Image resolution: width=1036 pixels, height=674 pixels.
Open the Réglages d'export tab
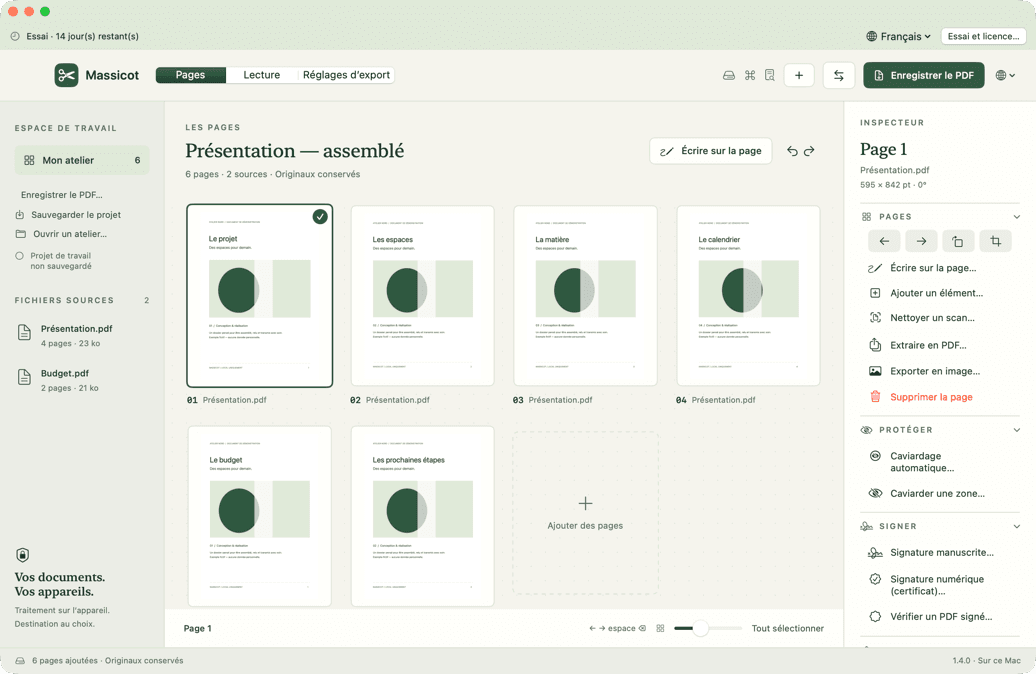[346, 75]
